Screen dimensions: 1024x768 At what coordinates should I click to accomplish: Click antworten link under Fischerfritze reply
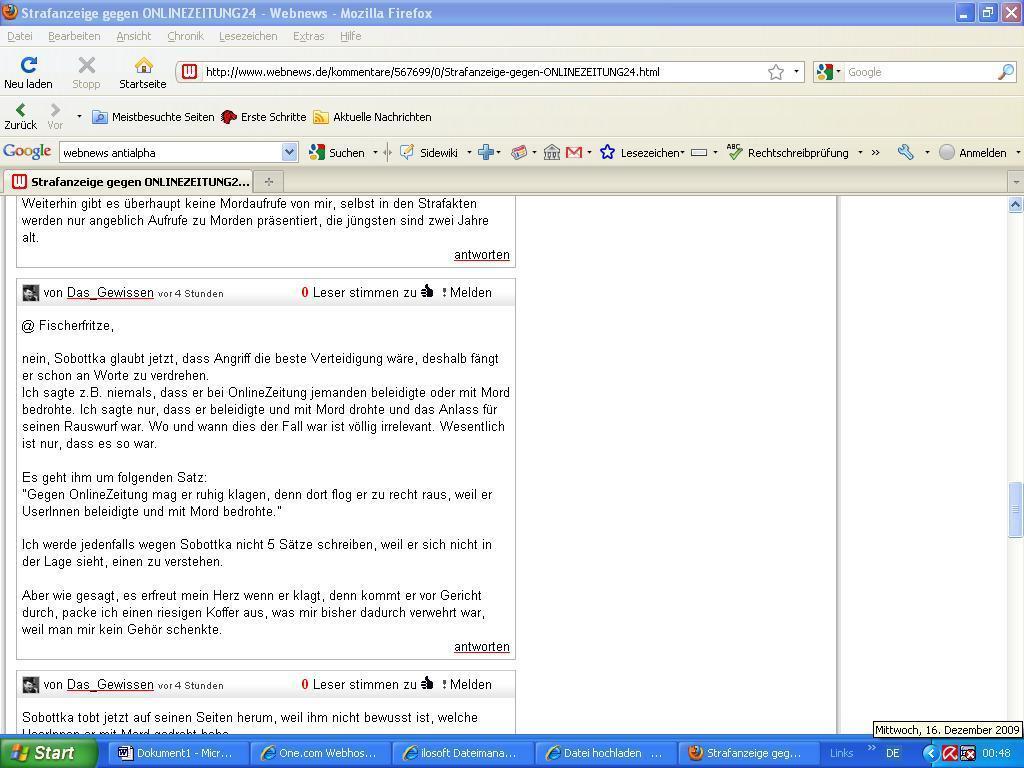(x=482, y=647)
